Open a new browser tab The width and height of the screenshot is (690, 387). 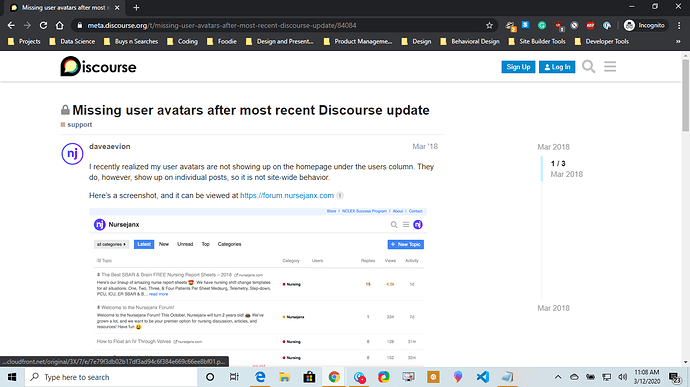[136, 7]
